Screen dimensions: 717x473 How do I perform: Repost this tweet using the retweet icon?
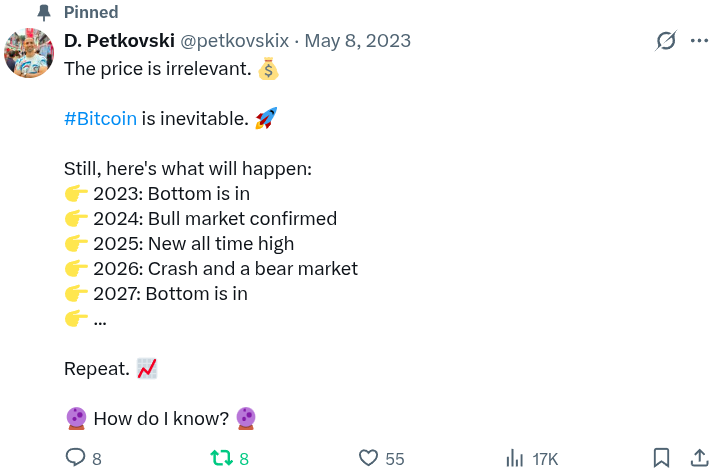click(221, 458)
